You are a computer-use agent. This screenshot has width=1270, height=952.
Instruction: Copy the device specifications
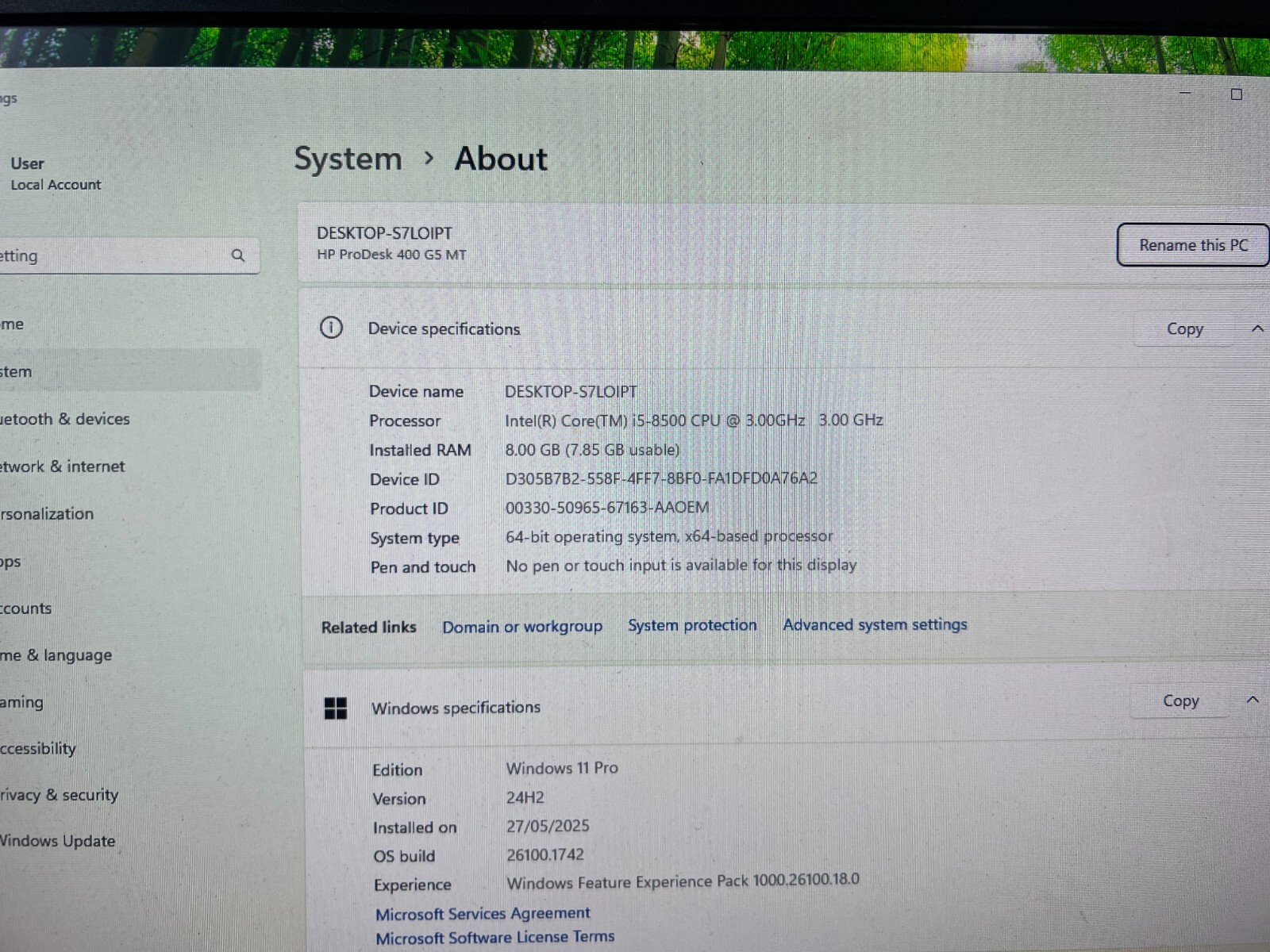pos(1184,329)
